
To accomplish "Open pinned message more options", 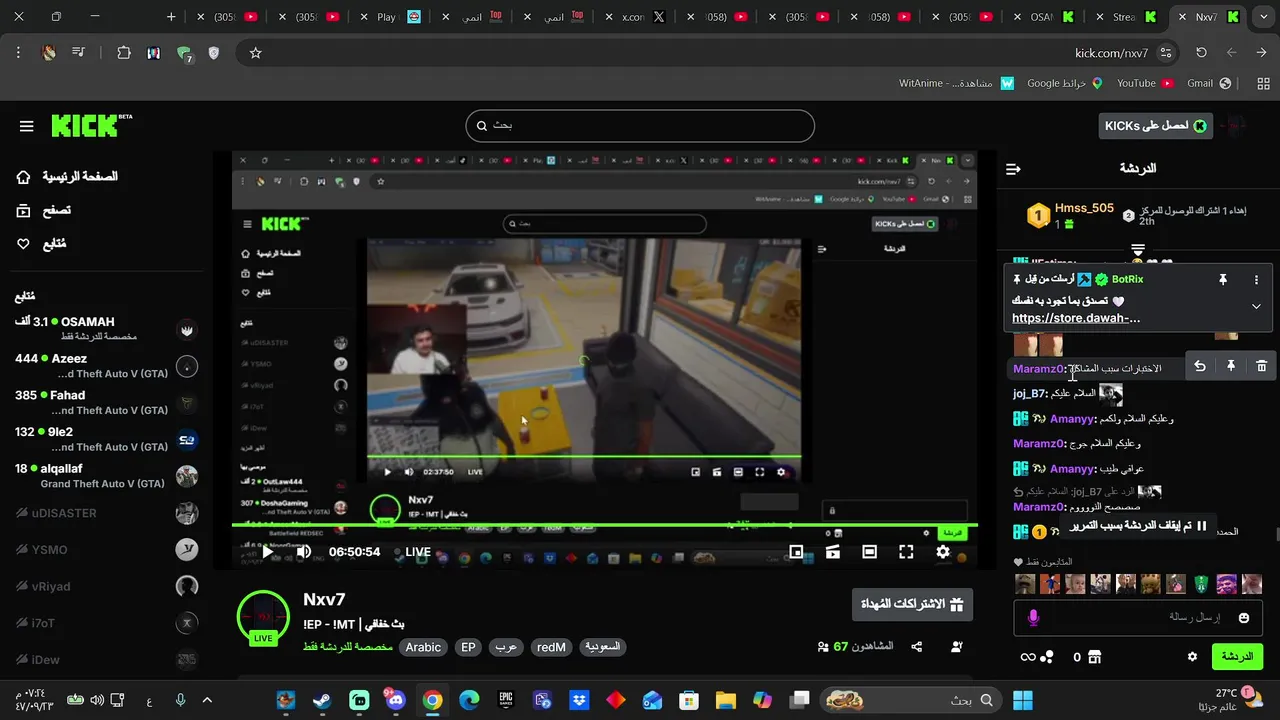I will coord(1257,280).
